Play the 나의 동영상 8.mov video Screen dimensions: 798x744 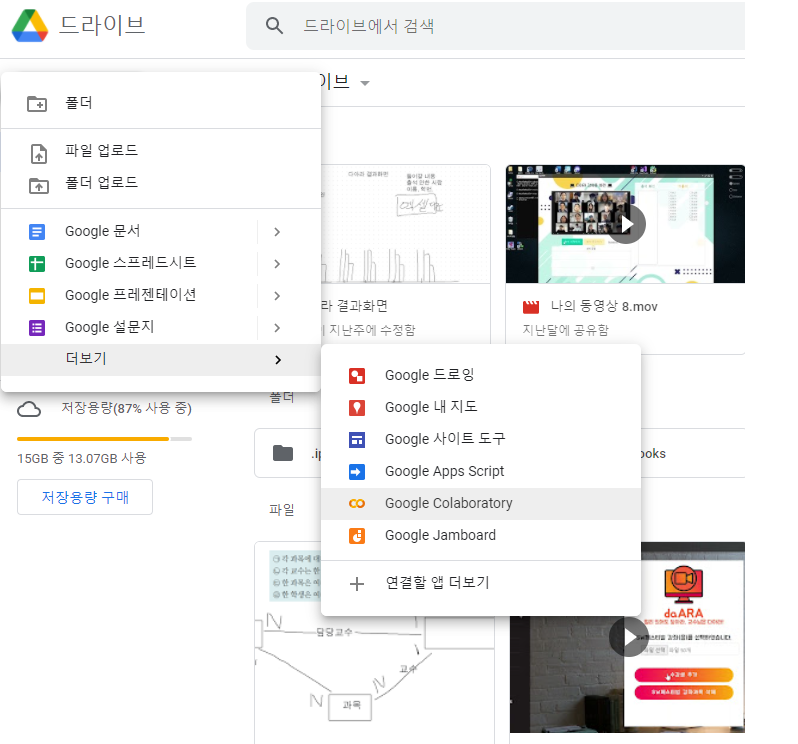[x=627, y=224]
